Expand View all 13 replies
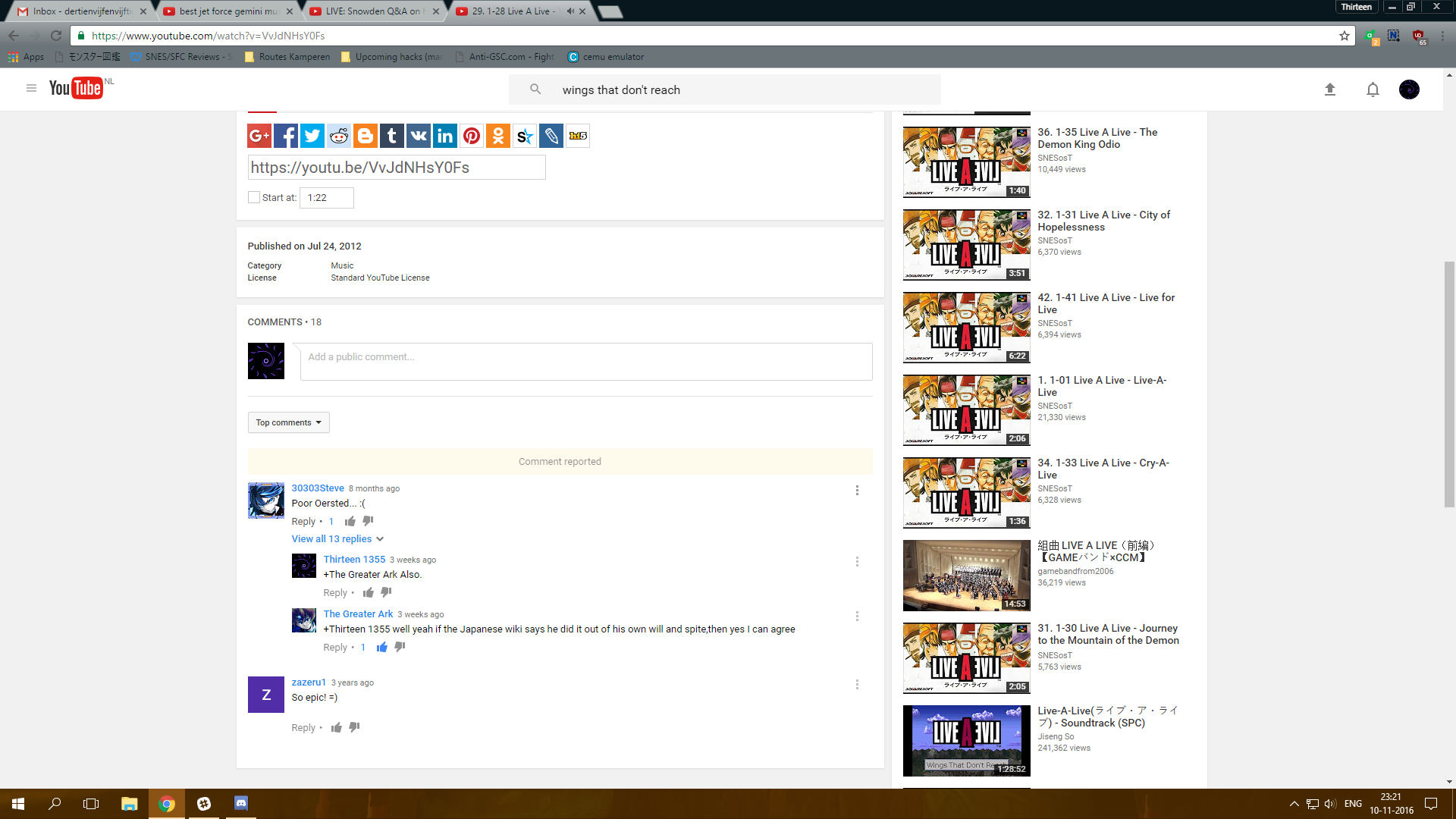The width and height of the screenshot is (1456, 819). (x=337, y=539)
